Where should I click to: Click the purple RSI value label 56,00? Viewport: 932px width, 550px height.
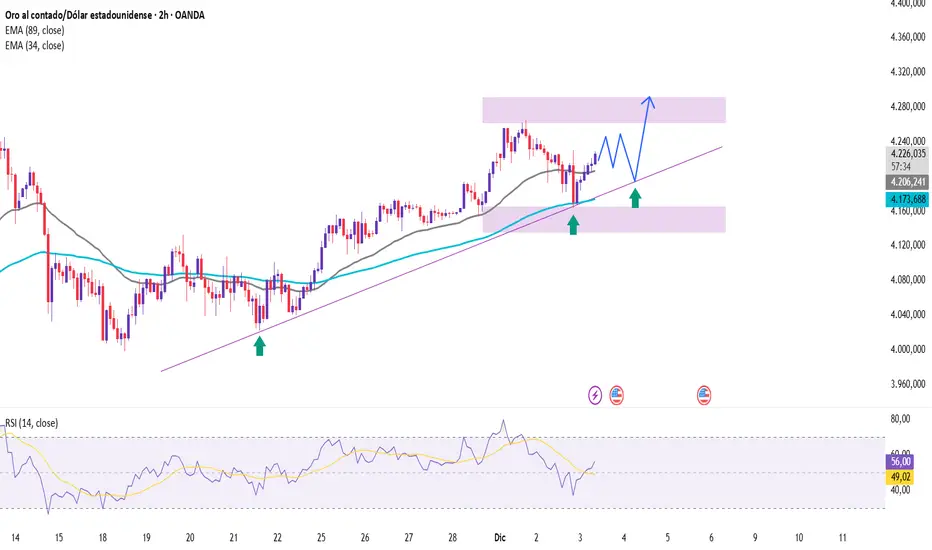pyautogui.click(x=900, y=461)
